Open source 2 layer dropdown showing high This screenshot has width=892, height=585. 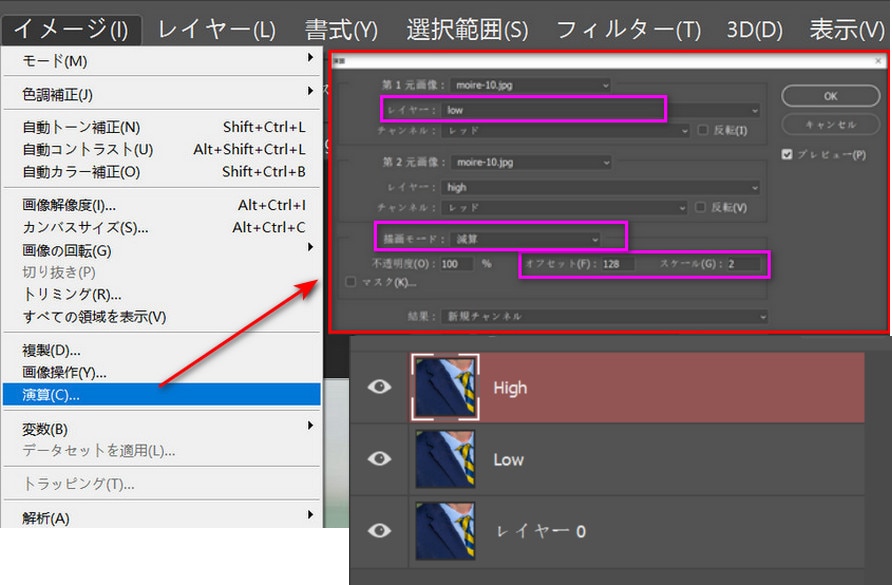(601, 187)
